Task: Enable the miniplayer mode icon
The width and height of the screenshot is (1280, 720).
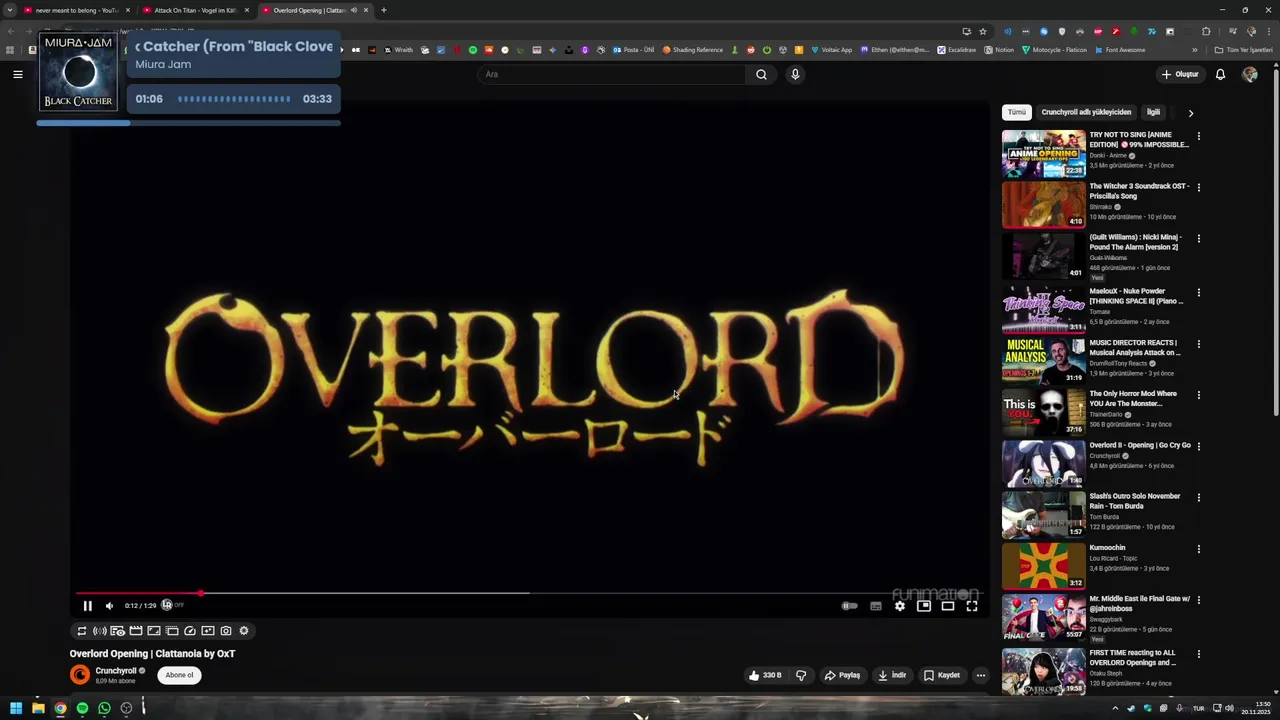Action: 924,606
